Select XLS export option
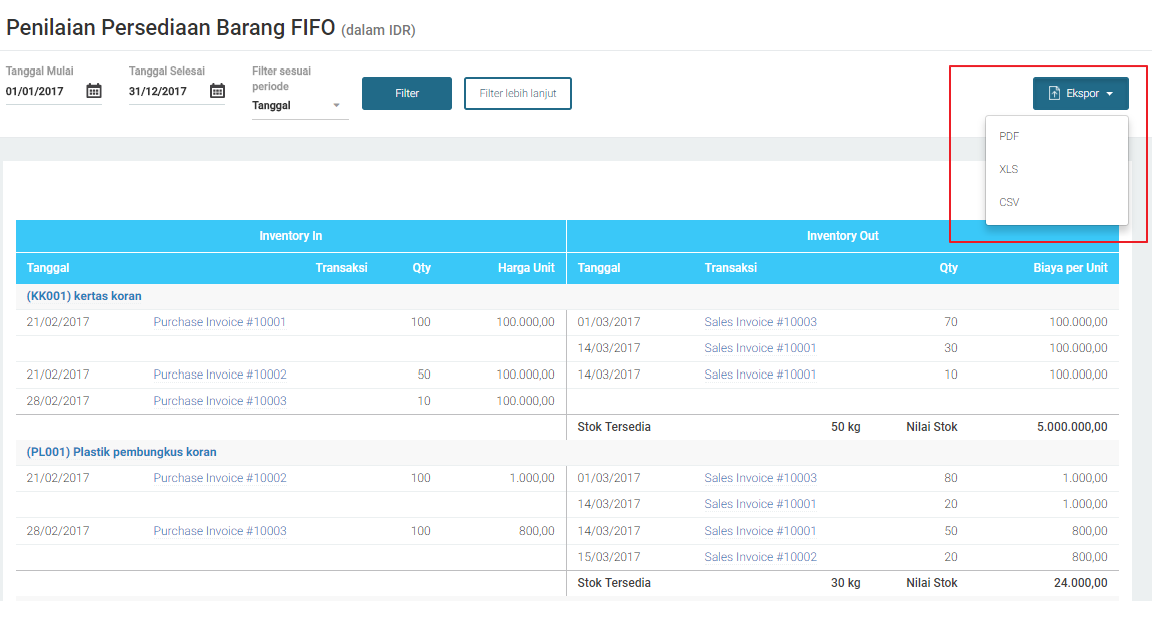This screenshot has width=1152, height=641. click(x=1009, y=169)
